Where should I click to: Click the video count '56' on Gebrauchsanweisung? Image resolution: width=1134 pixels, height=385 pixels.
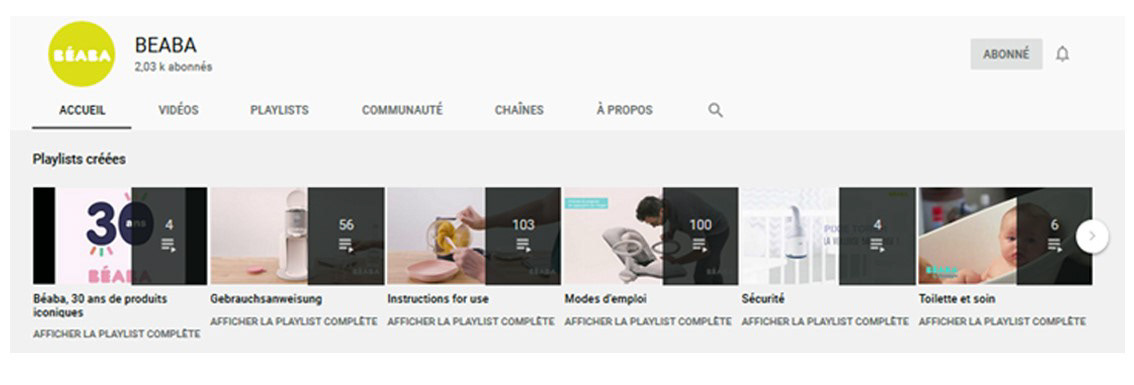[346, 225]
